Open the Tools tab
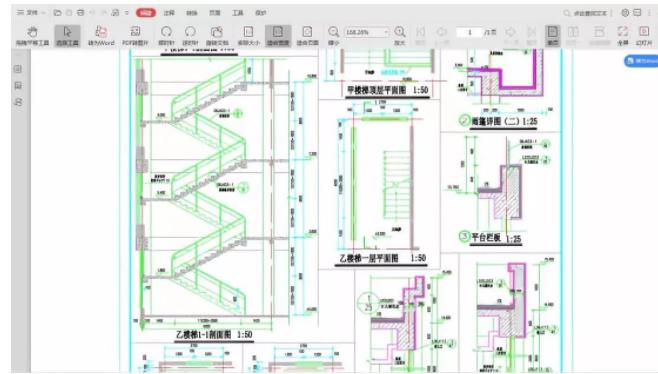The height and width of the screenshot is (374, 658). (238, 13)
